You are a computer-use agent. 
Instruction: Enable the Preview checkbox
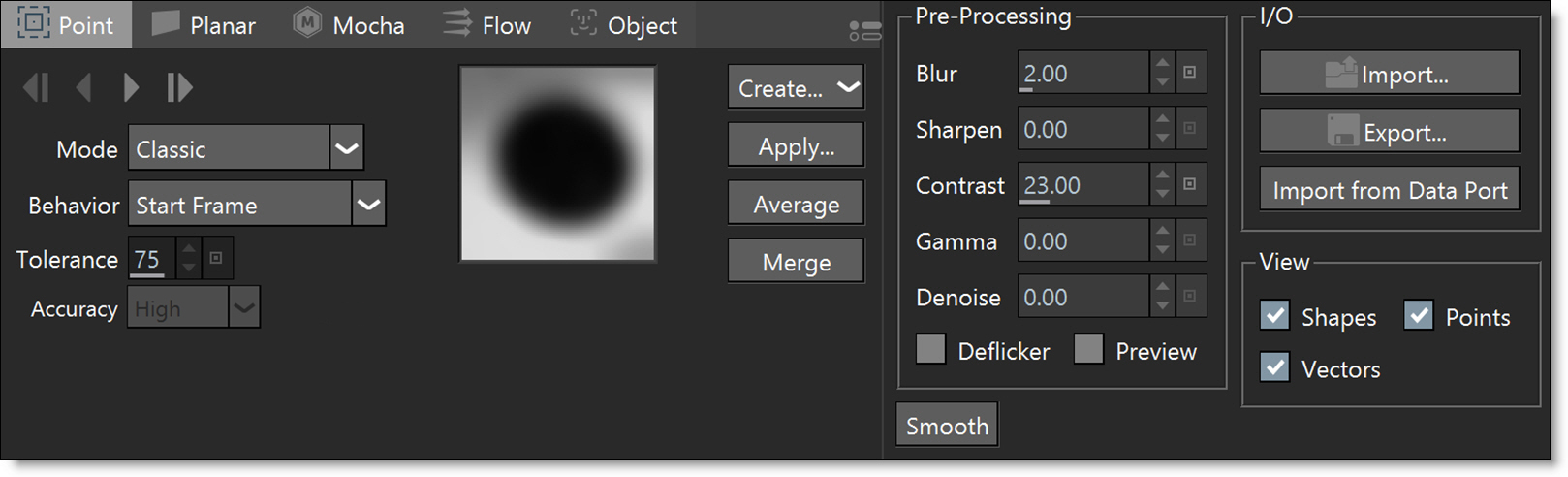(1088, 349)
